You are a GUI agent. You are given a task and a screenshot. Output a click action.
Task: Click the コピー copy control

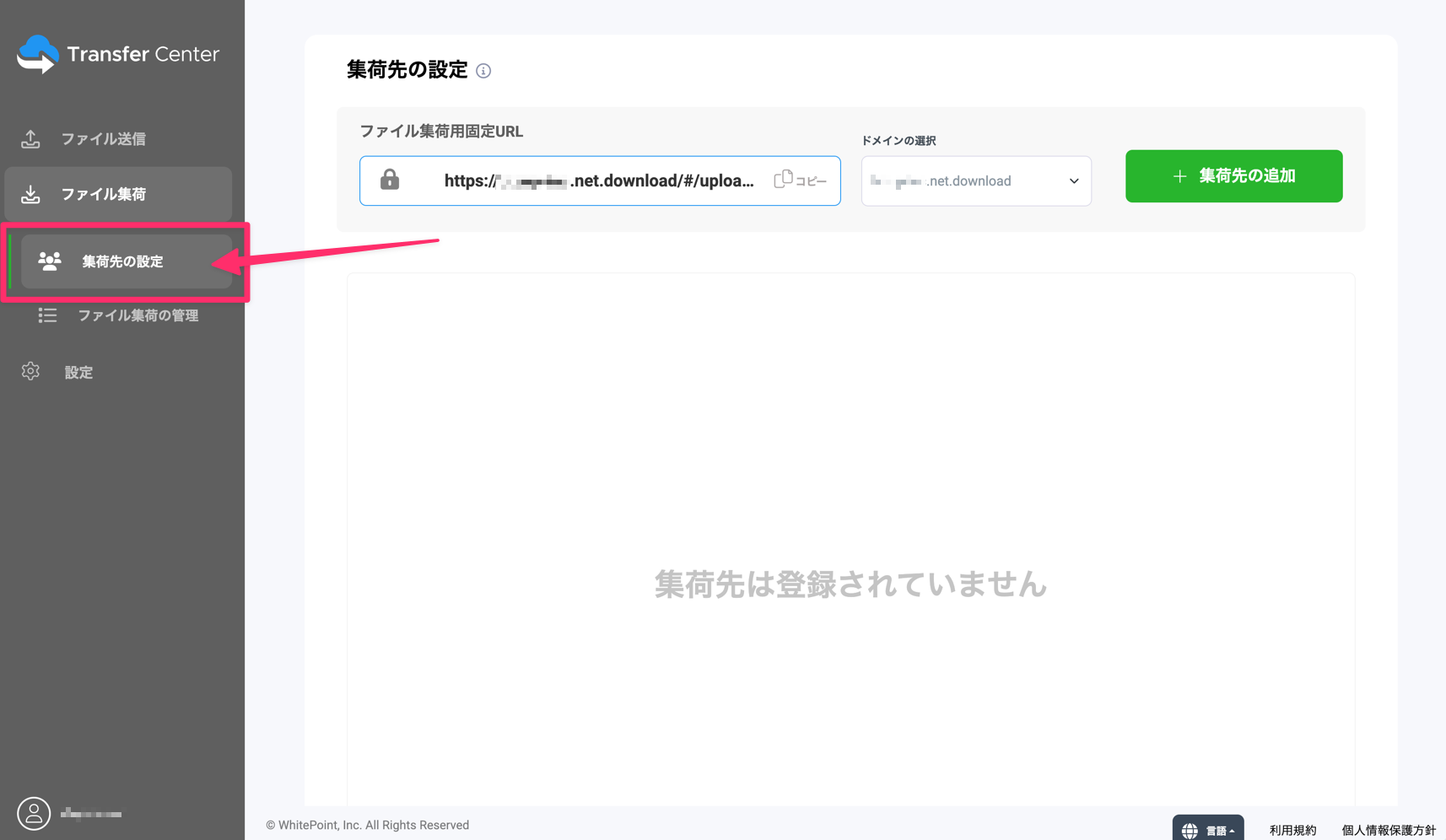coord(800,180)
